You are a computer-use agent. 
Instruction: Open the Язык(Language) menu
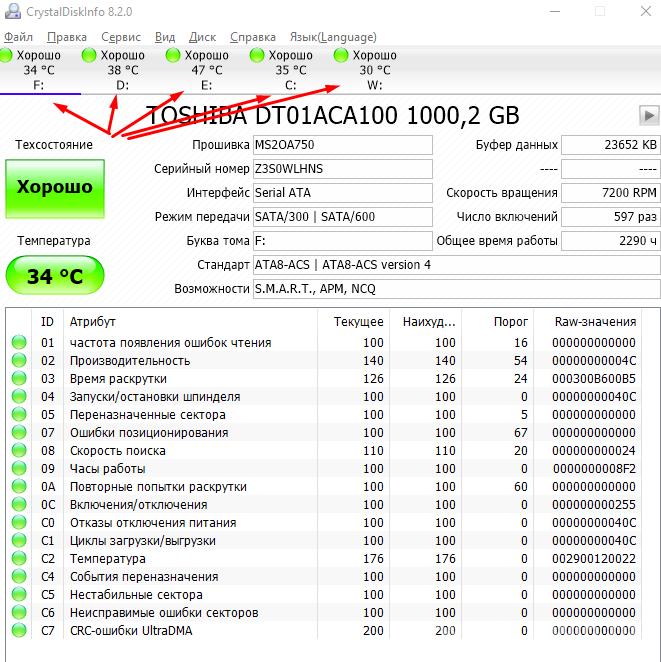click(333, 37)
